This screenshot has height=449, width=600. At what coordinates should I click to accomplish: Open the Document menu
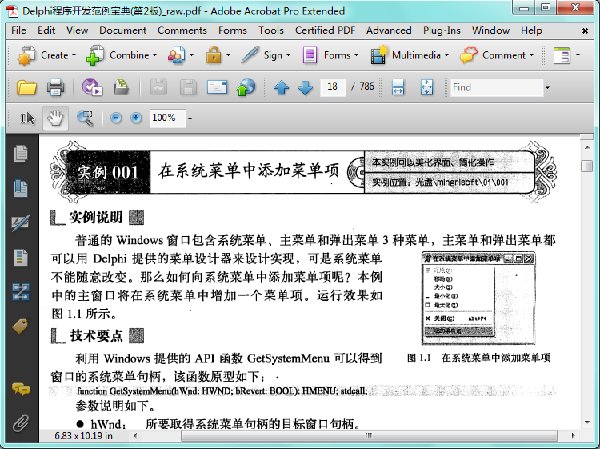[x=123, y=30]
